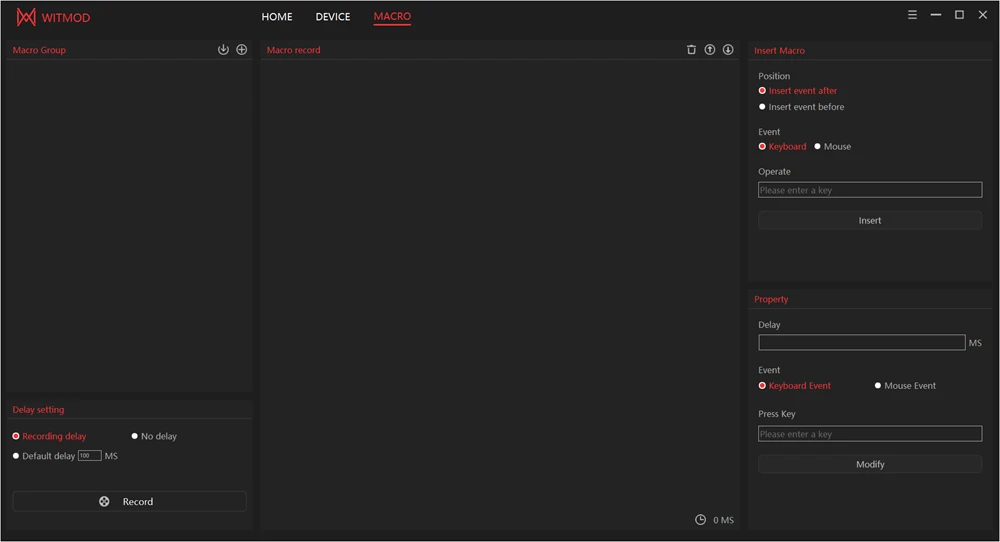The height and width of the screenshot is (542, 1000).
Task: Move macro event up with up-arrow icon
Action: tap(710, 50)
